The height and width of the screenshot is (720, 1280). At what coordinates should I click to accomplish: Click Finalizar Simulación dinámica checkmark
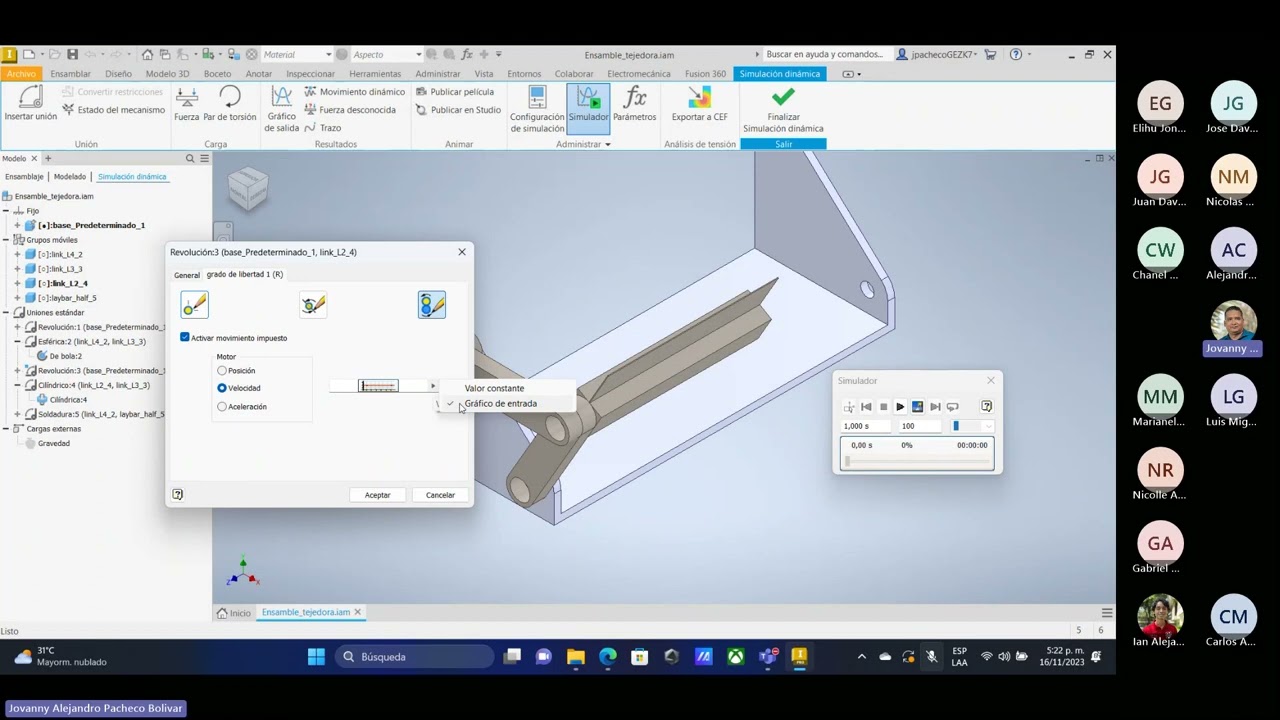(783, 109)
